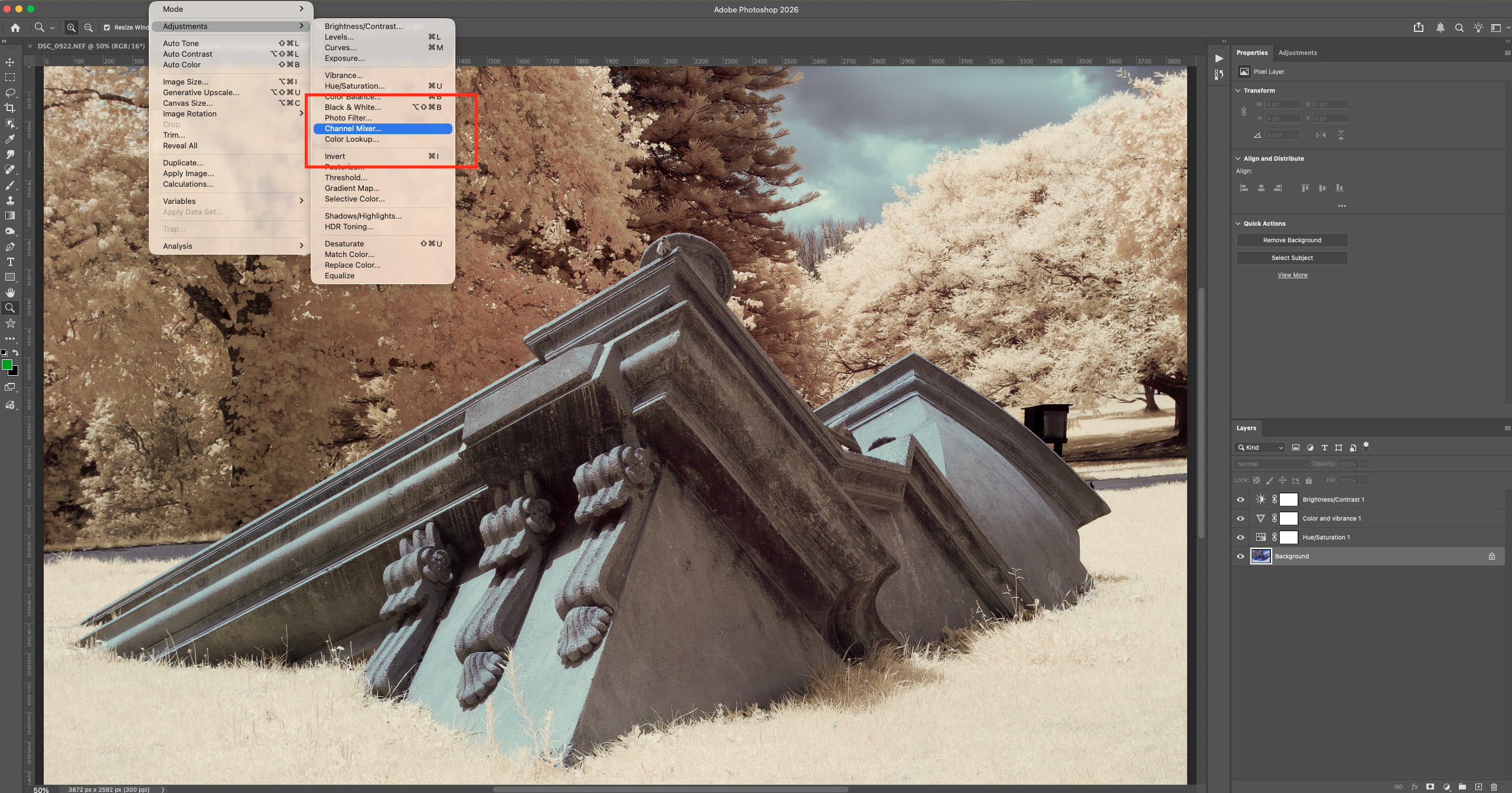Click the delete layer trash icon
The height and width of the screenshot is (793, 1512).
click(x=1494, y=786)
